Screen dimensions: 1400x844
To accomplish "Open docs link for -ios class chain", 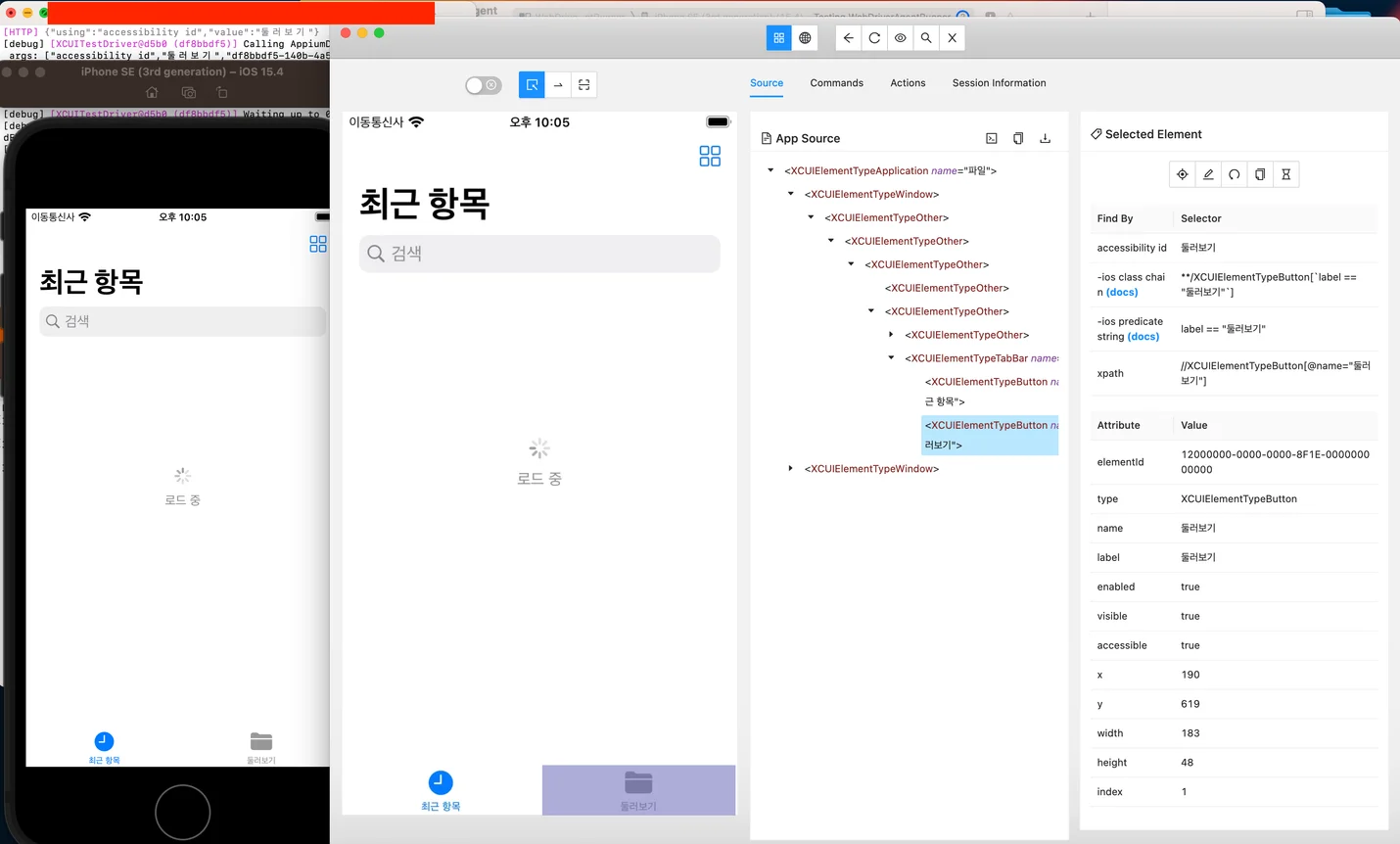I will pos(1122,292).
